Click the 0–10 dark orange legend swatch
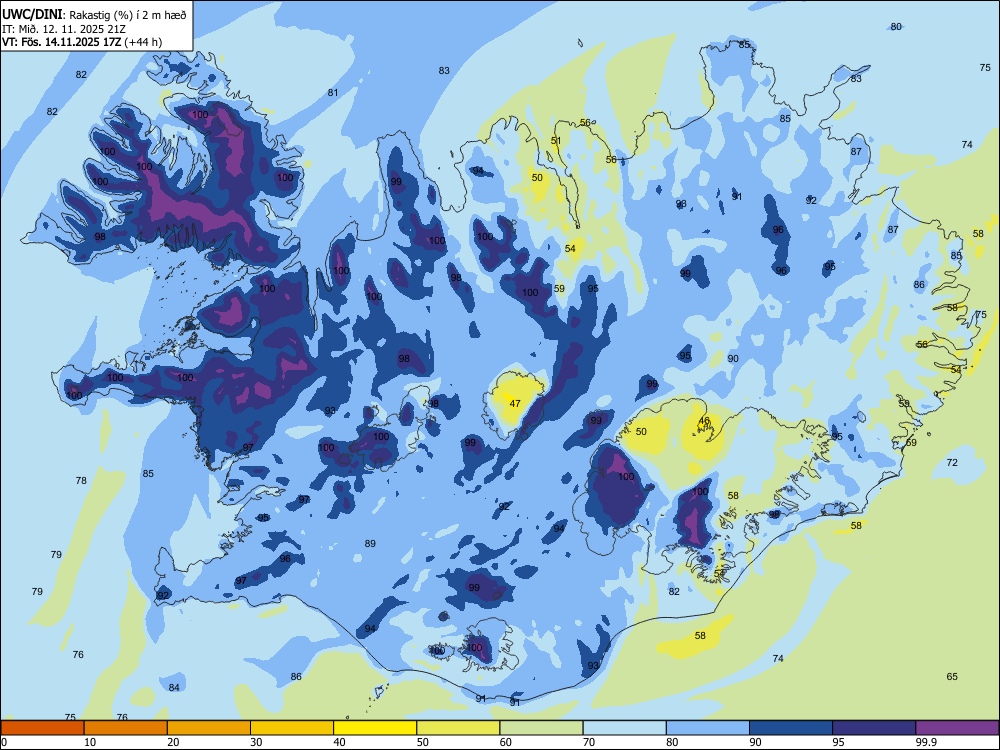Image resolution: width=1000 pixels, height=750 pixels. point(43,728)
